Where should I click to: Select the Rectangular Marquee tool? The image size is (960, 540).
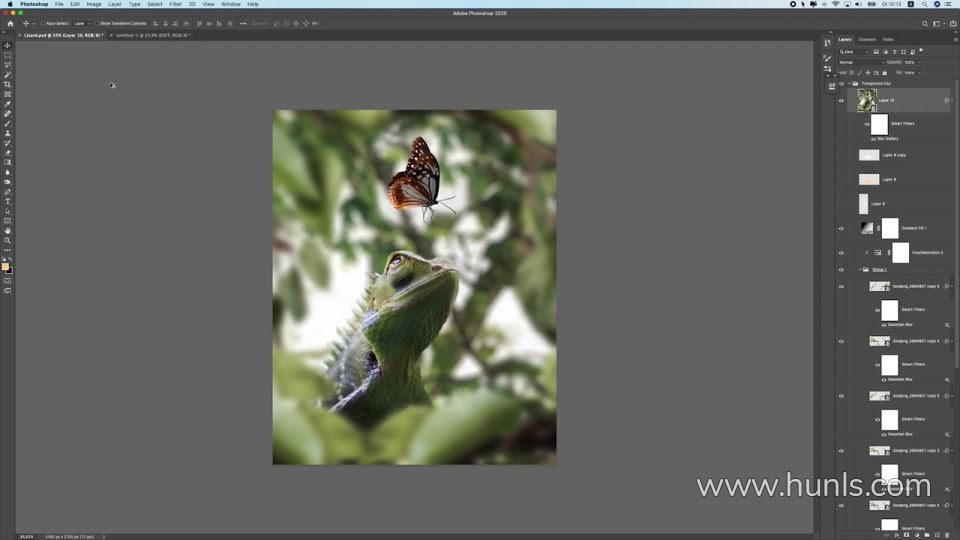click(8, 55)
